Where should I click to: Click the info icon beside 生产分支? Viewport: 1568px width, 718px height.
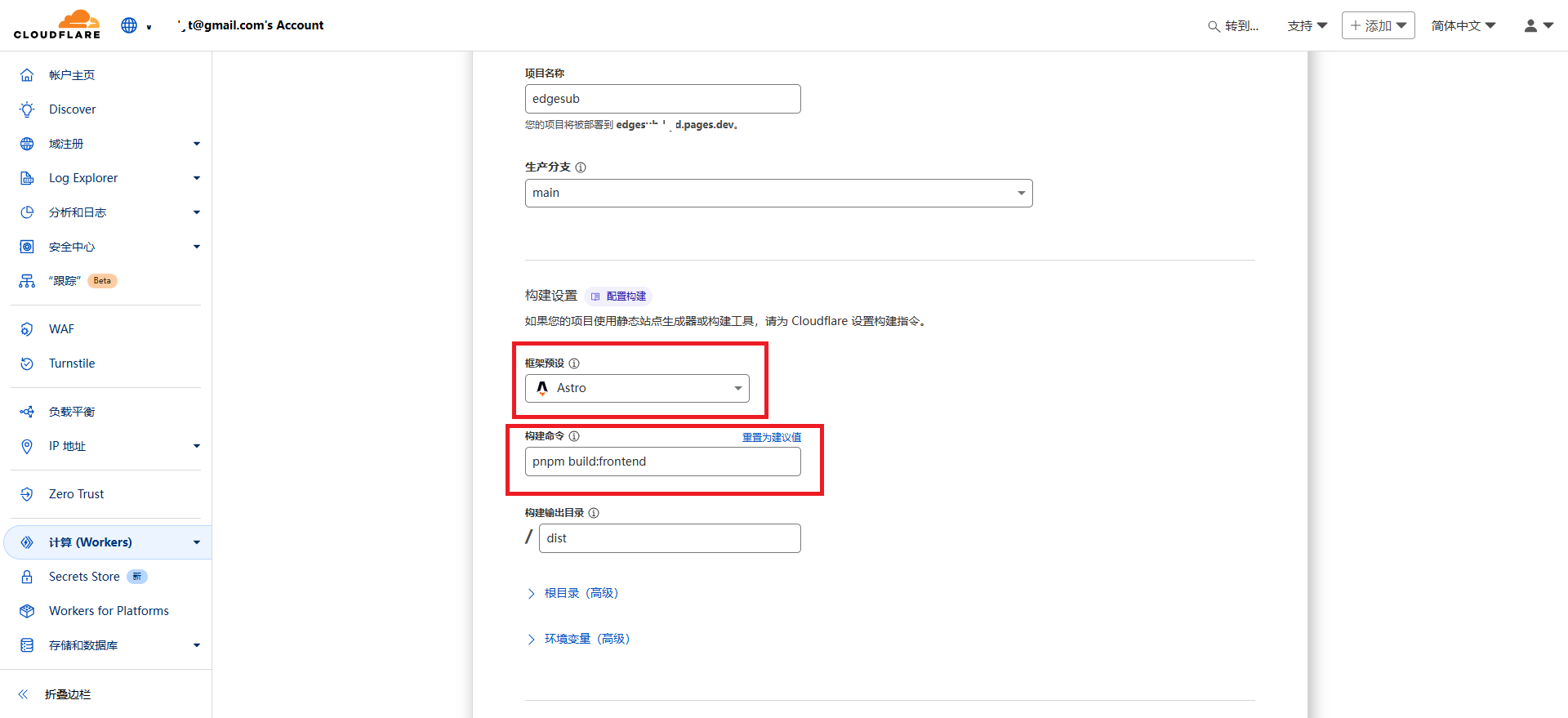tap(581, 167)
